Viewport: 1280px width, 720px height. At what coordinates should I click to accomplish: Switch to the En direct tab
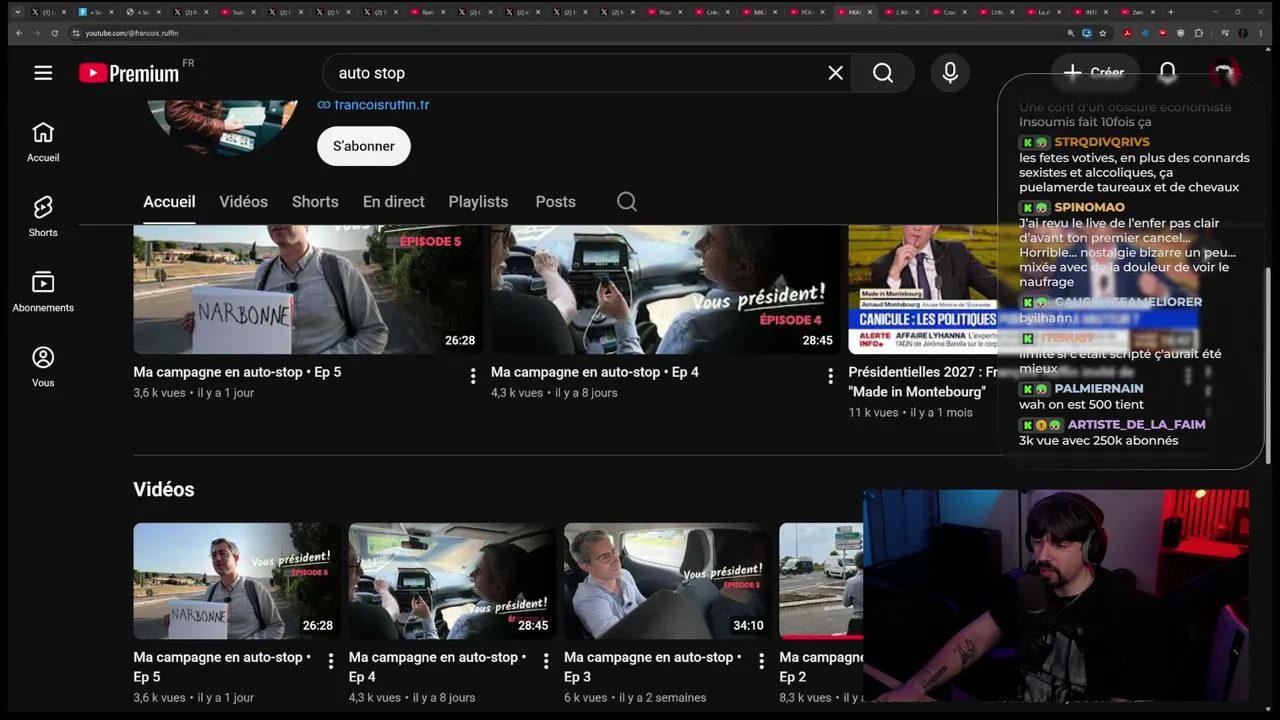click(393, 201)
